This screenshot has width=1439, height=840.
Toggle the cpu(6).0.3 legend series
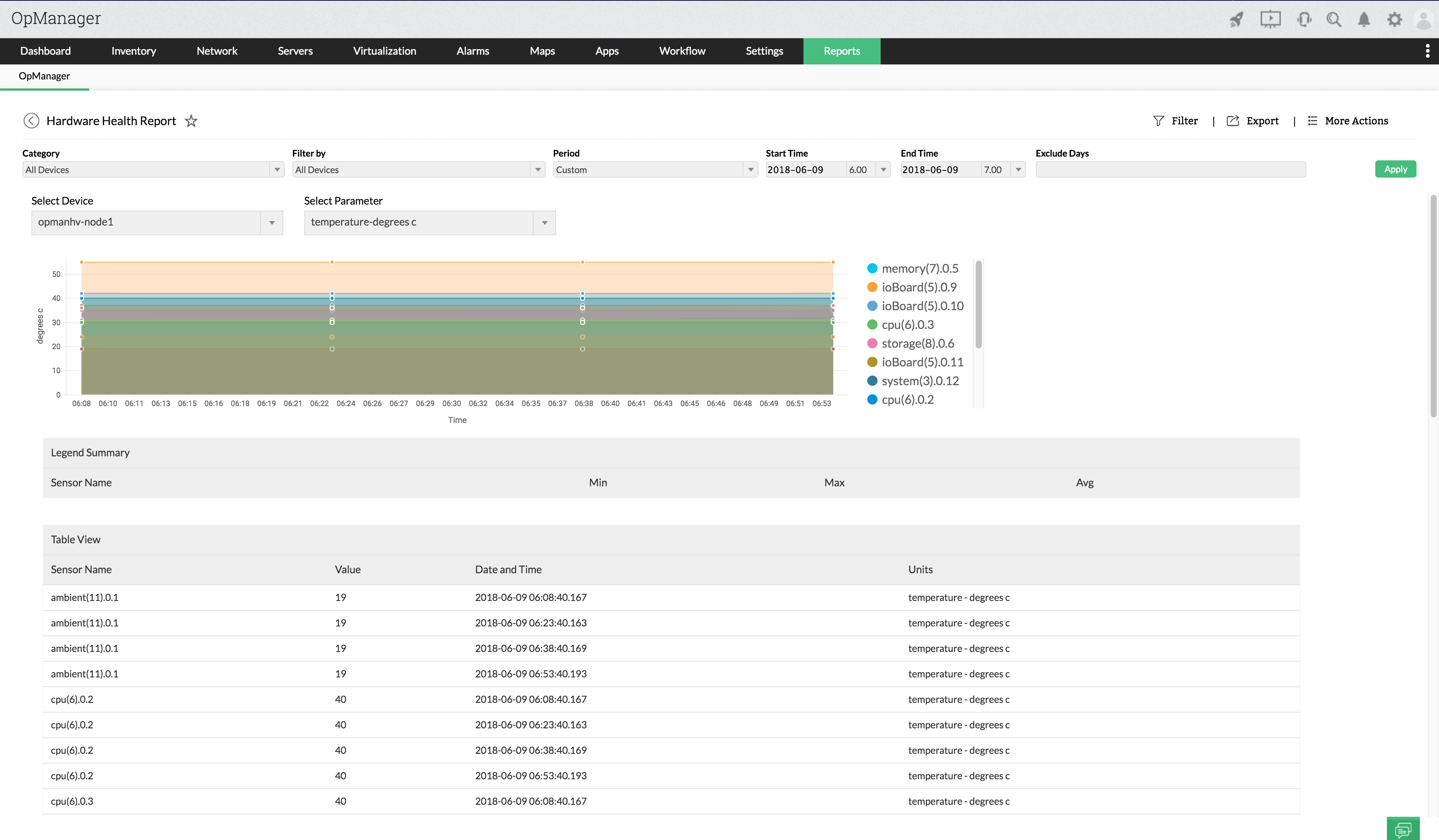pyautogui.click(x=908, y=324)
